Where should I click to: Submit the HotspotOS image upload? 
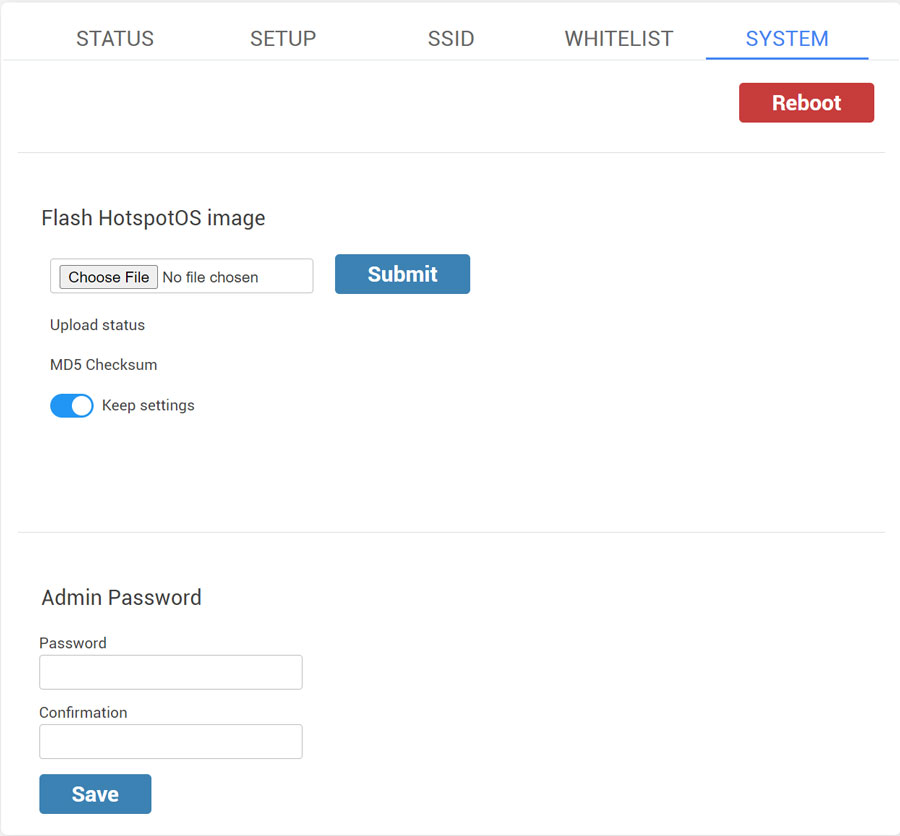(402, 274)
